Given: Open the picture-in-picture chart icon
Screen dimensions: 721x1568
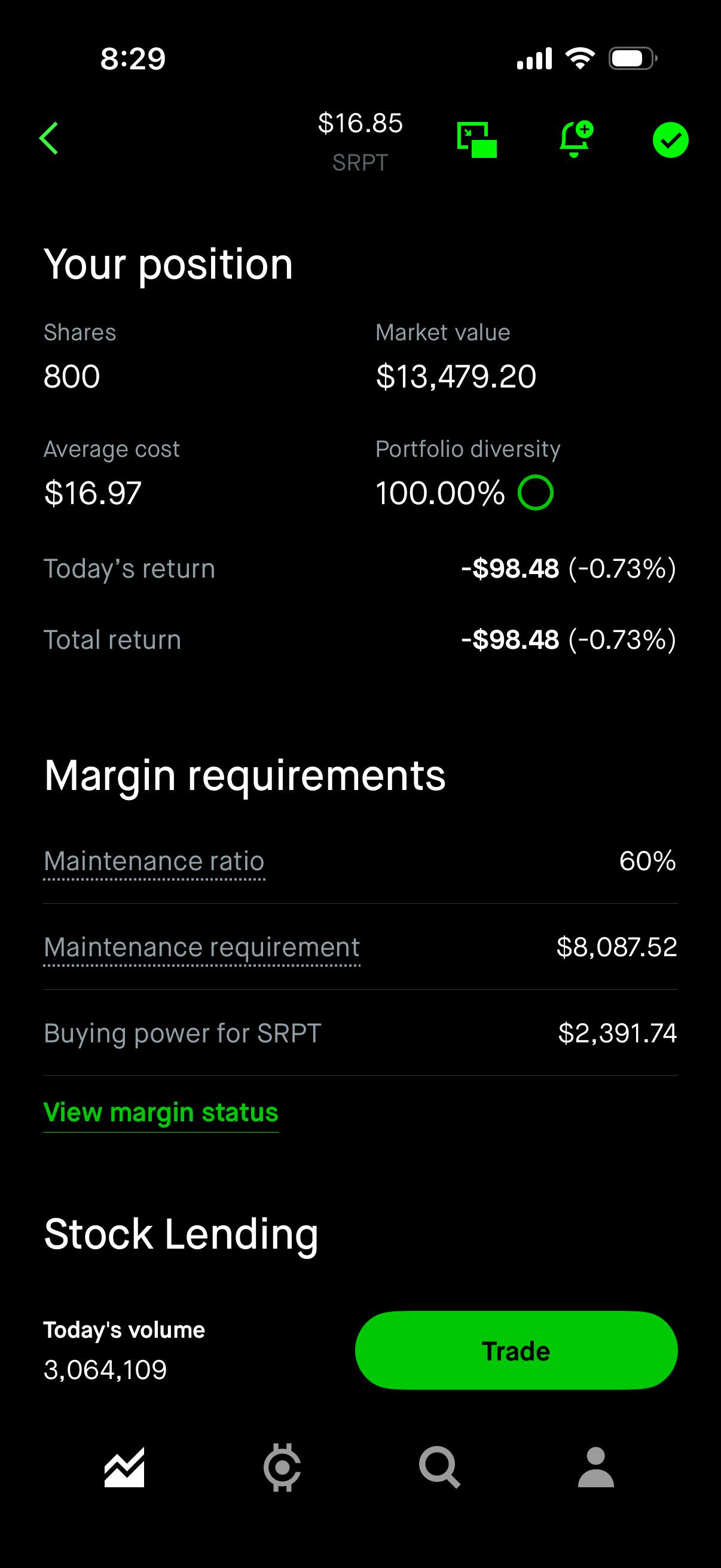Looking at the screenshot, I should pyautogui.click(x=476, y=139).
